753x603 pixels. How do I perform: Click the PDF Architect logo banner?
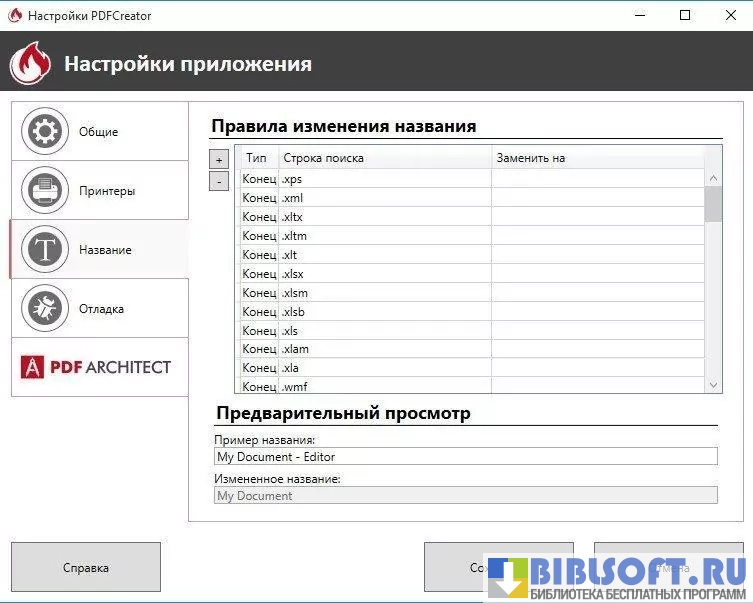(98, 367)
